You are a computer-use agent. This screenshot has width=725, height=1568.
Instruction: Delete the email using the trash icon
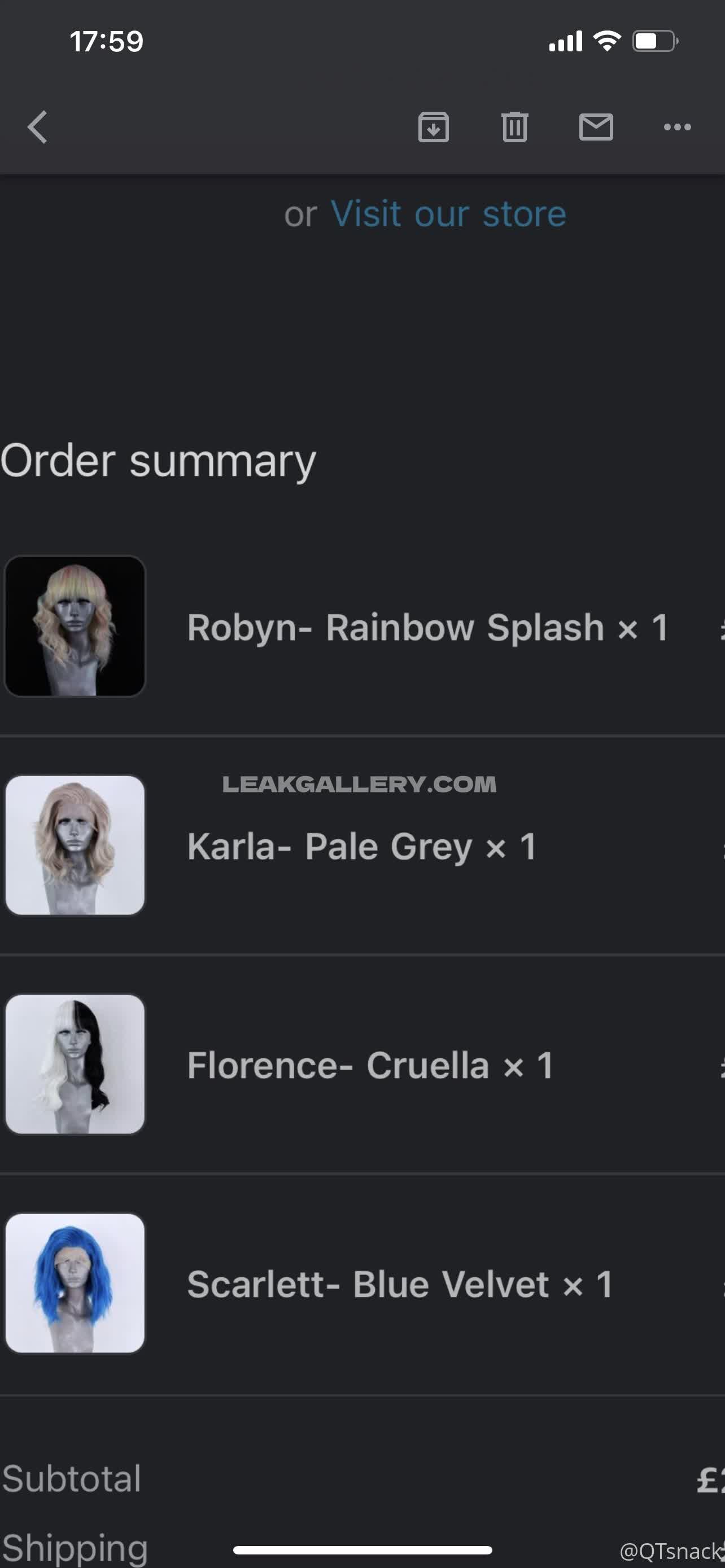point(514,126)
